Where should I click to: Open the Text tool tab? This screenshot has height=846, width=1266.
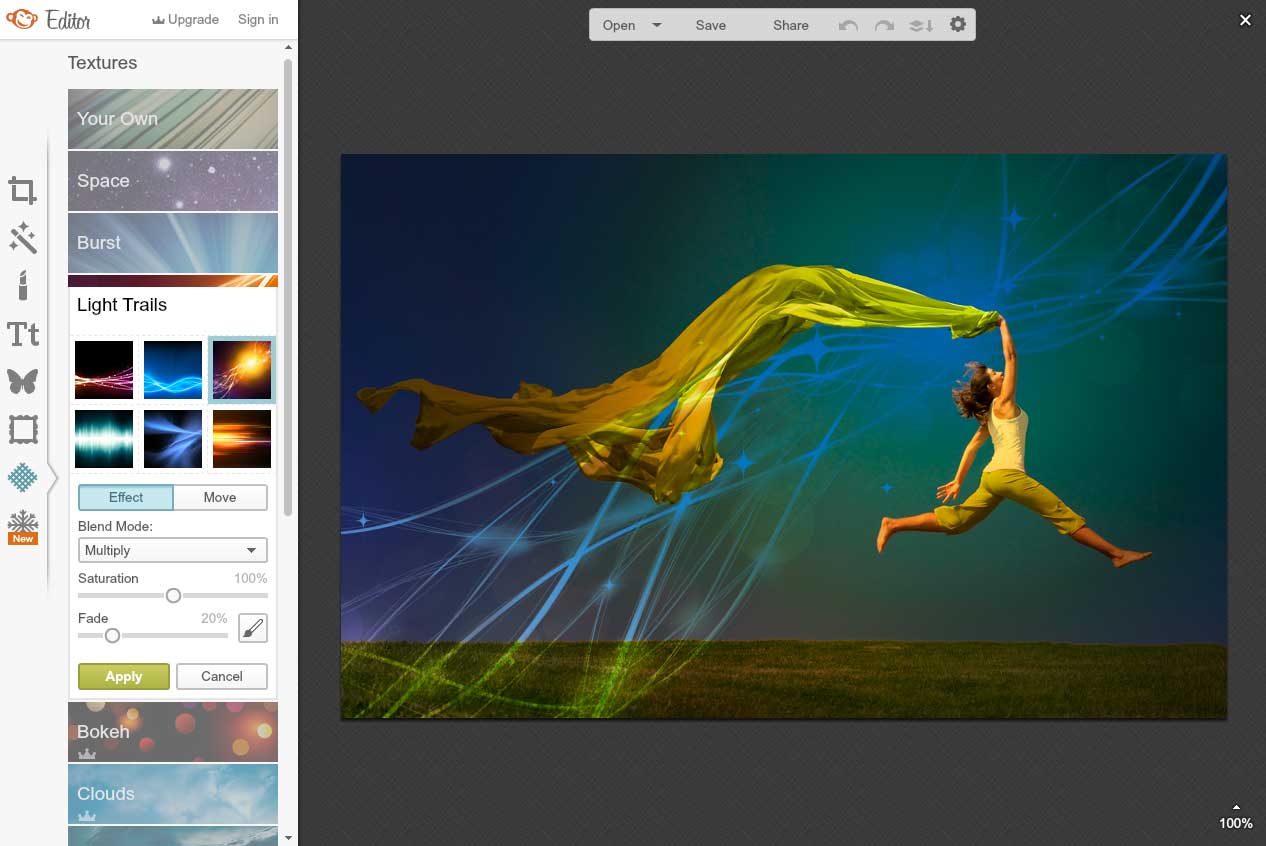click(x=23, y=334)
